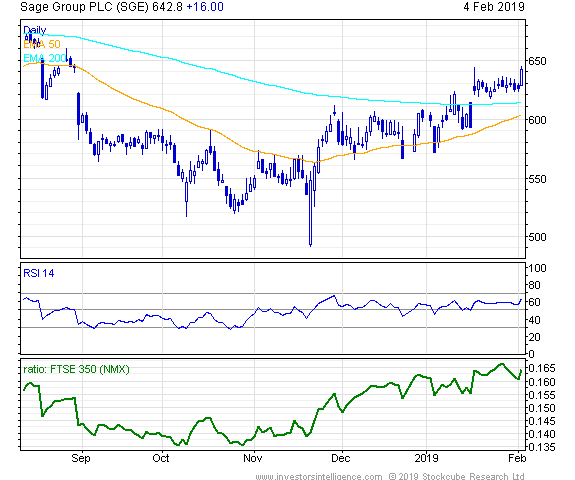Screen dimensions: 575x480
Task: Click the 'EMA 50' legend label
Action: [x=41, y=44]
